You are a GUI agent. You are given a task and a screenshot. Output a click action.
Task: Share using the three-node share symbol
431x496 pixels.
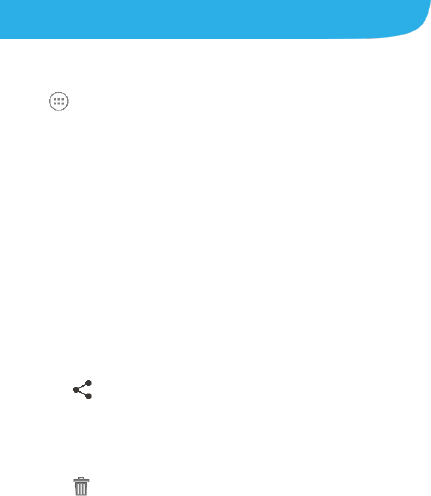coord(82,389)
